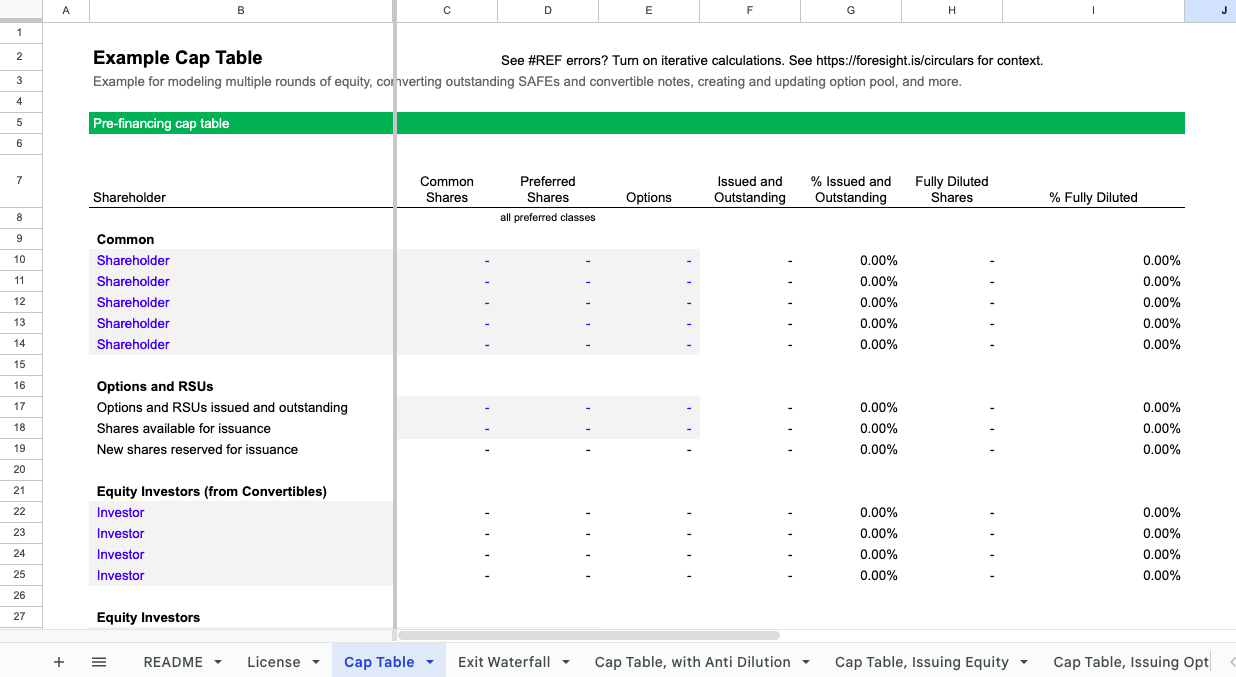Open README tab dropdown arrow
The image size is (1236, 677).
click(217, 662)
